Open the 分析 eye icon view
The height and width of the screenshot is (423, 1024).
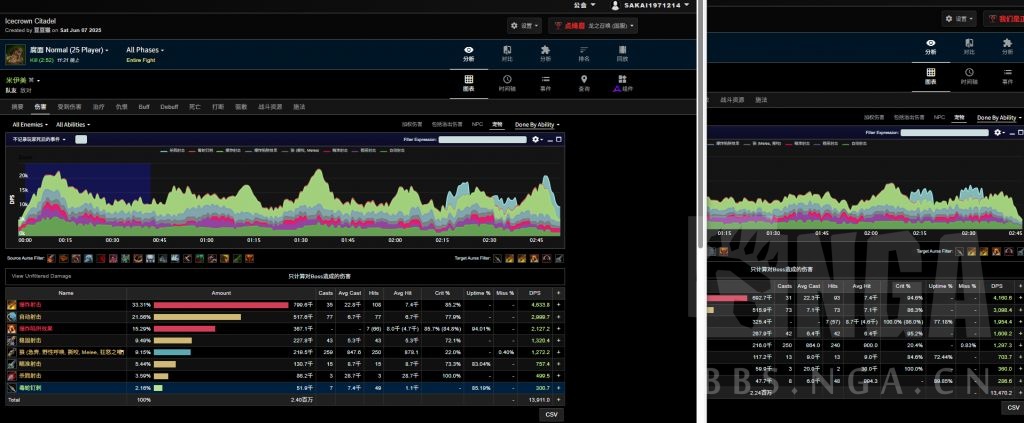click(x=469, y=52)
